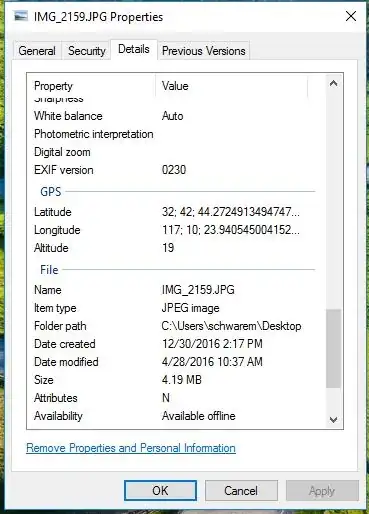
Task: Click the Altitude value 19
Action: (168, 248)
